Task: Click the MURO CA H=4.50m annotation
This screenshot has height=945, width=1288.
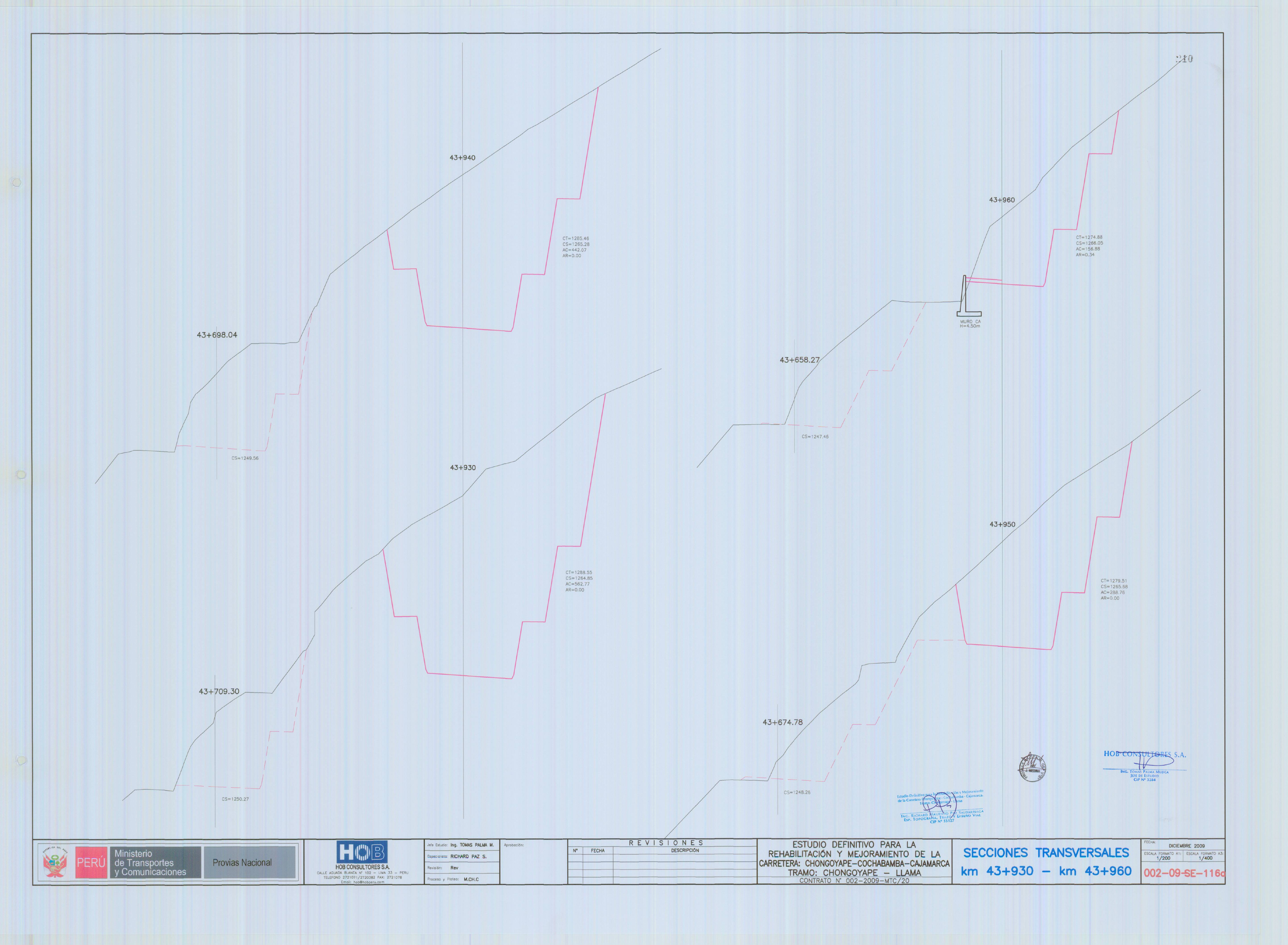Action: (970, 324)
